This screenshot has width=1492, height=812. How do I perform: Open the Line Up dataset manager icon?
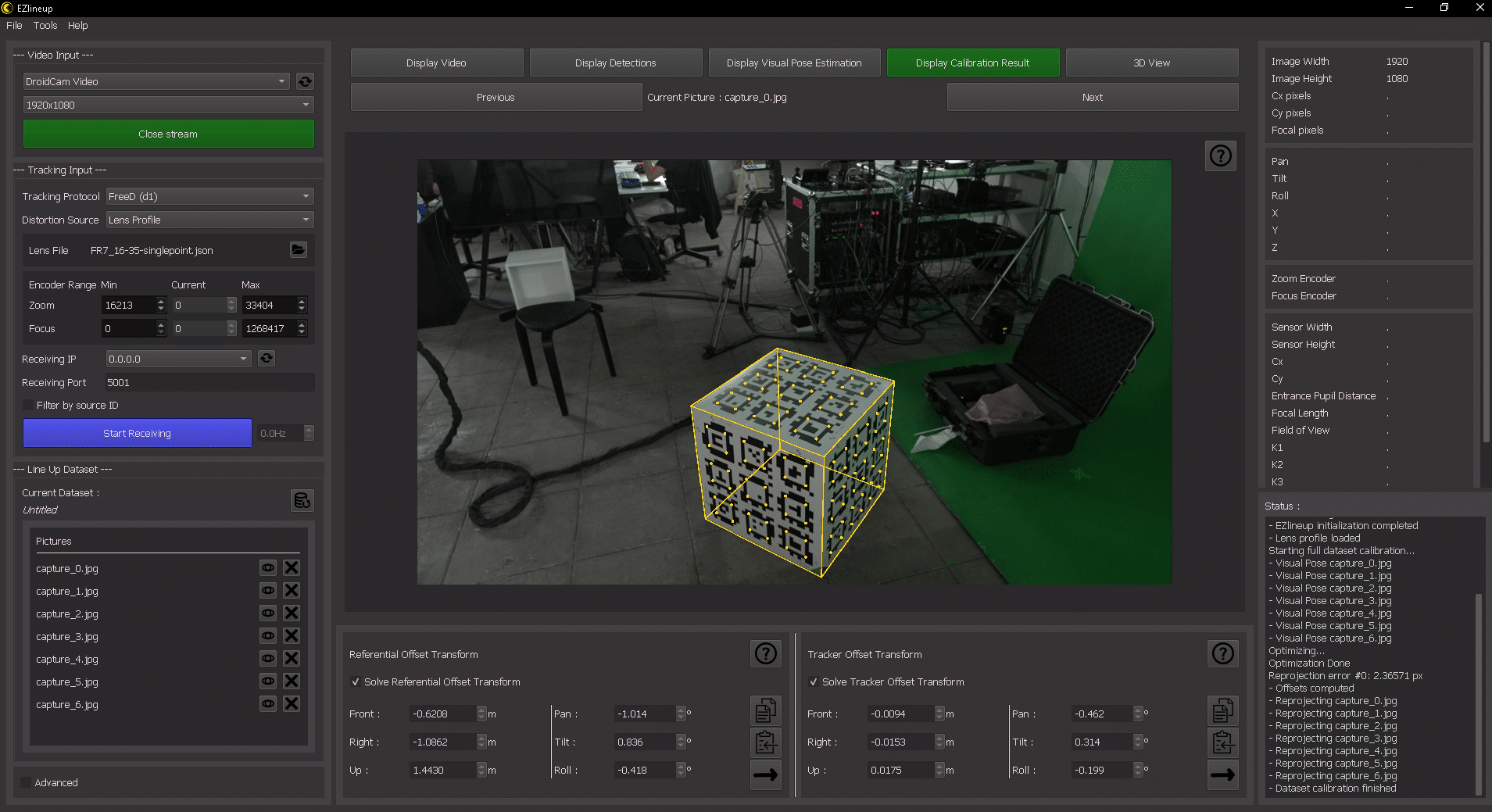(302, 500)
